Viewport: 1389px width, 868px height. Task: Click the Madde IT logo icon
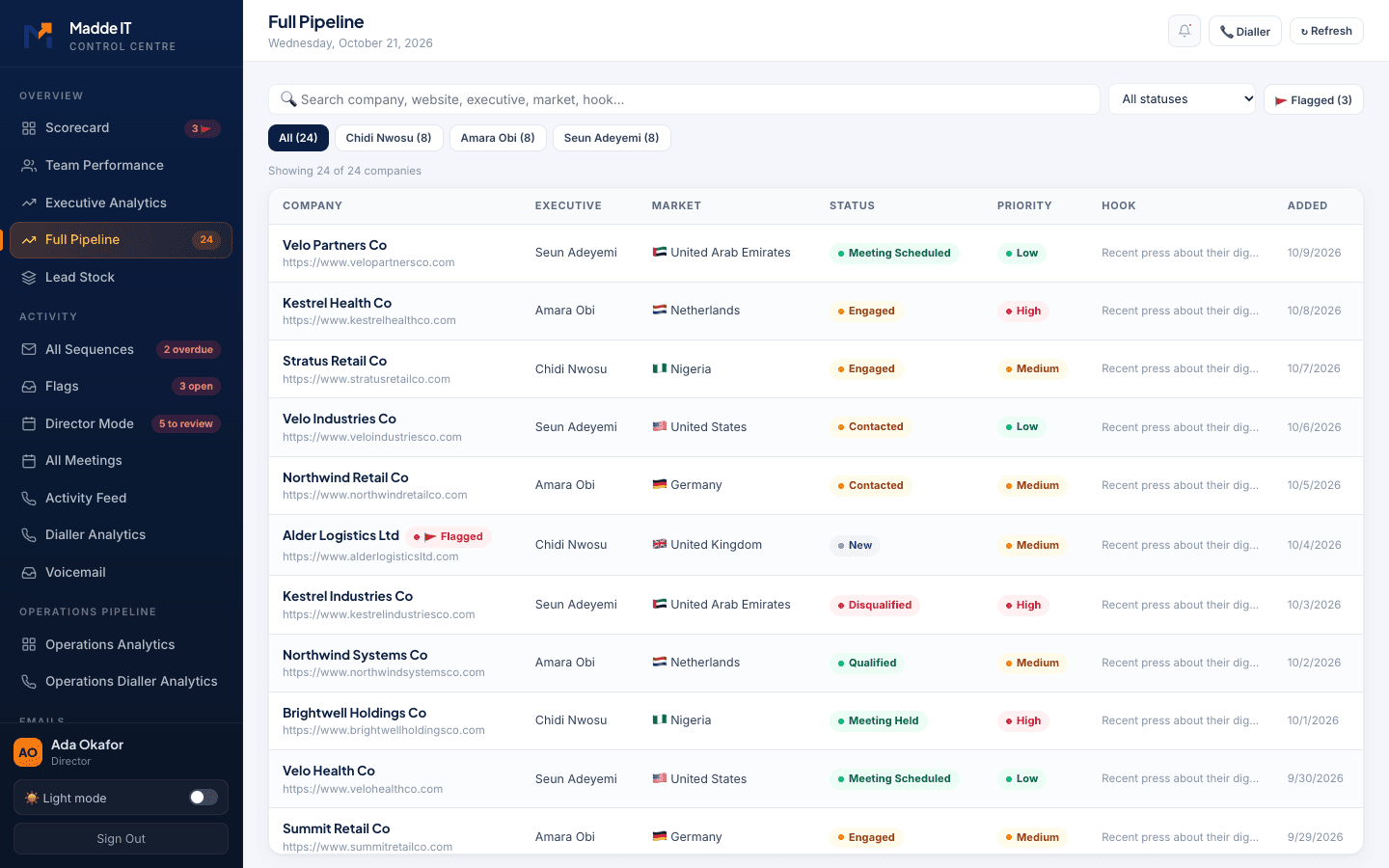(x=38, y=36)
